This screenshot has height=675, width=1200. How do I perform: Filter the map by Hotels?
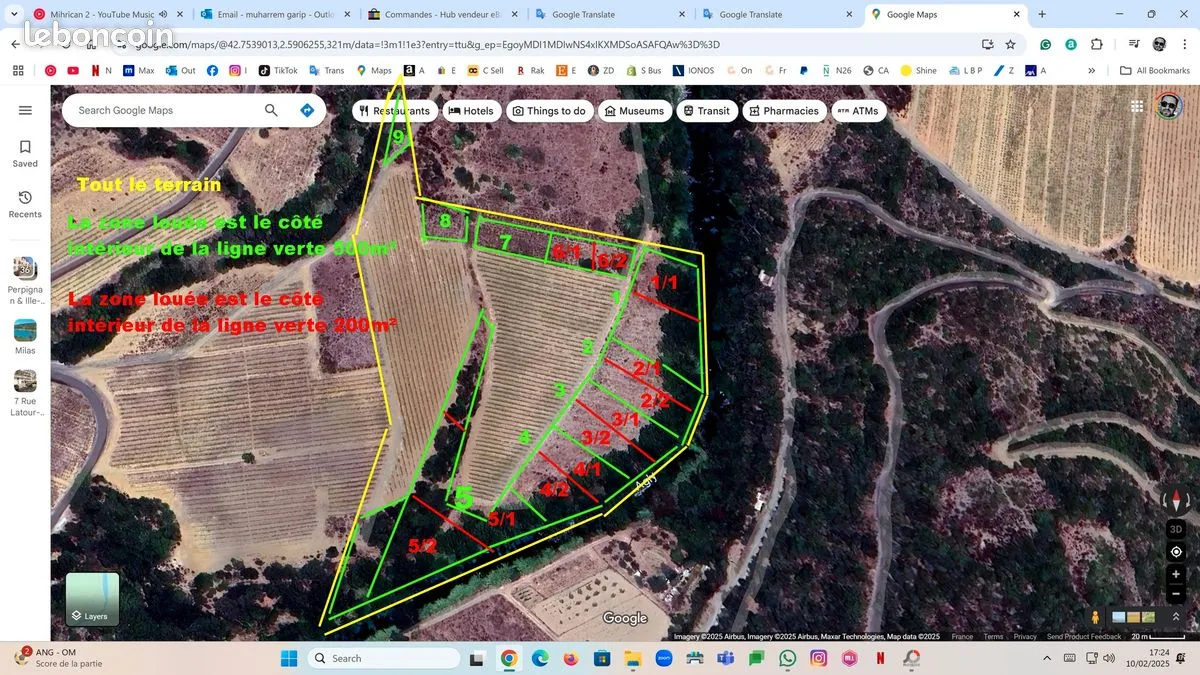coord(471,111)
